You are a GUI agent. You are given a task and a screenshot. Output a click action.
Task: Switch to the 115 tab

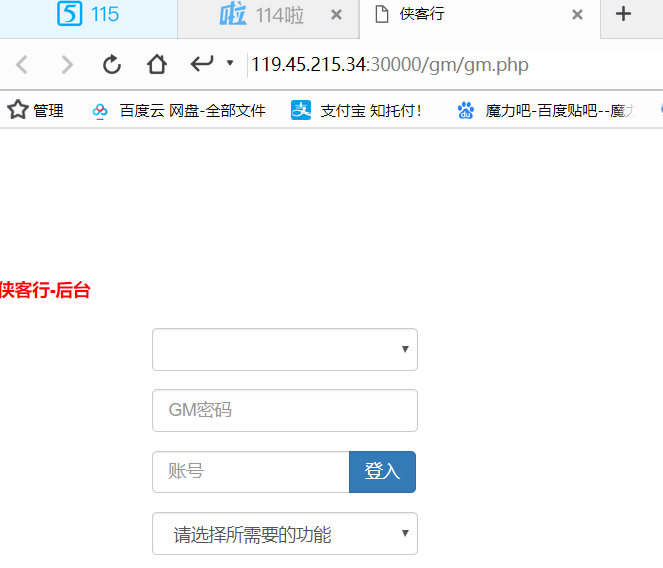88,15
